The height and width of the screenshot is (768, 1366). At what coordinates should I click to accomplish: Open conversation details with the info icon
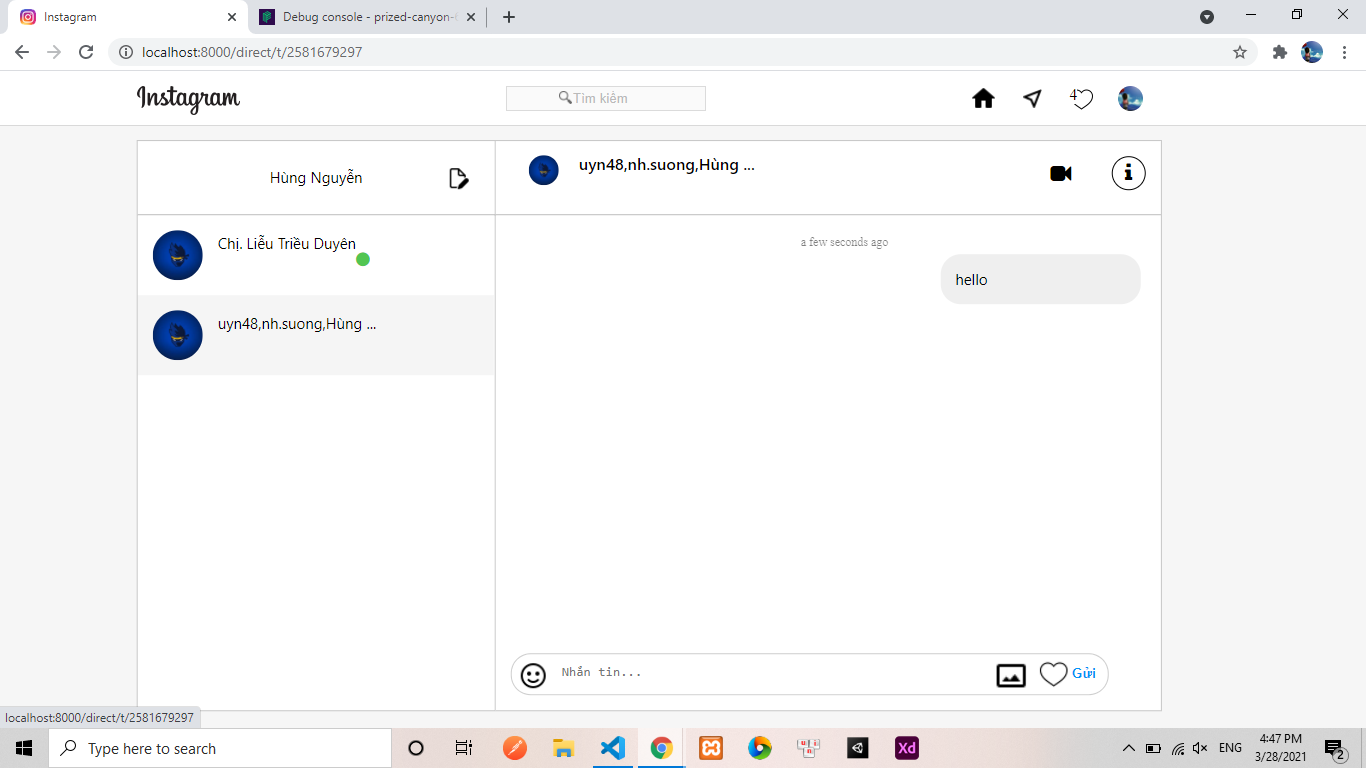pos(1128,172)
